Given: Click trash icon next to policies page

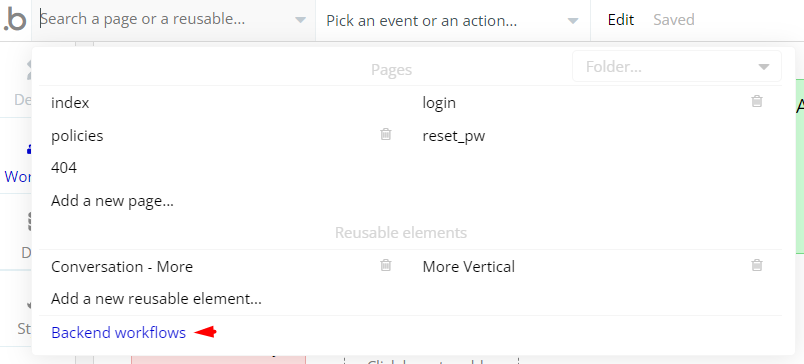Looking at the screenshot, I should point(386,134).
